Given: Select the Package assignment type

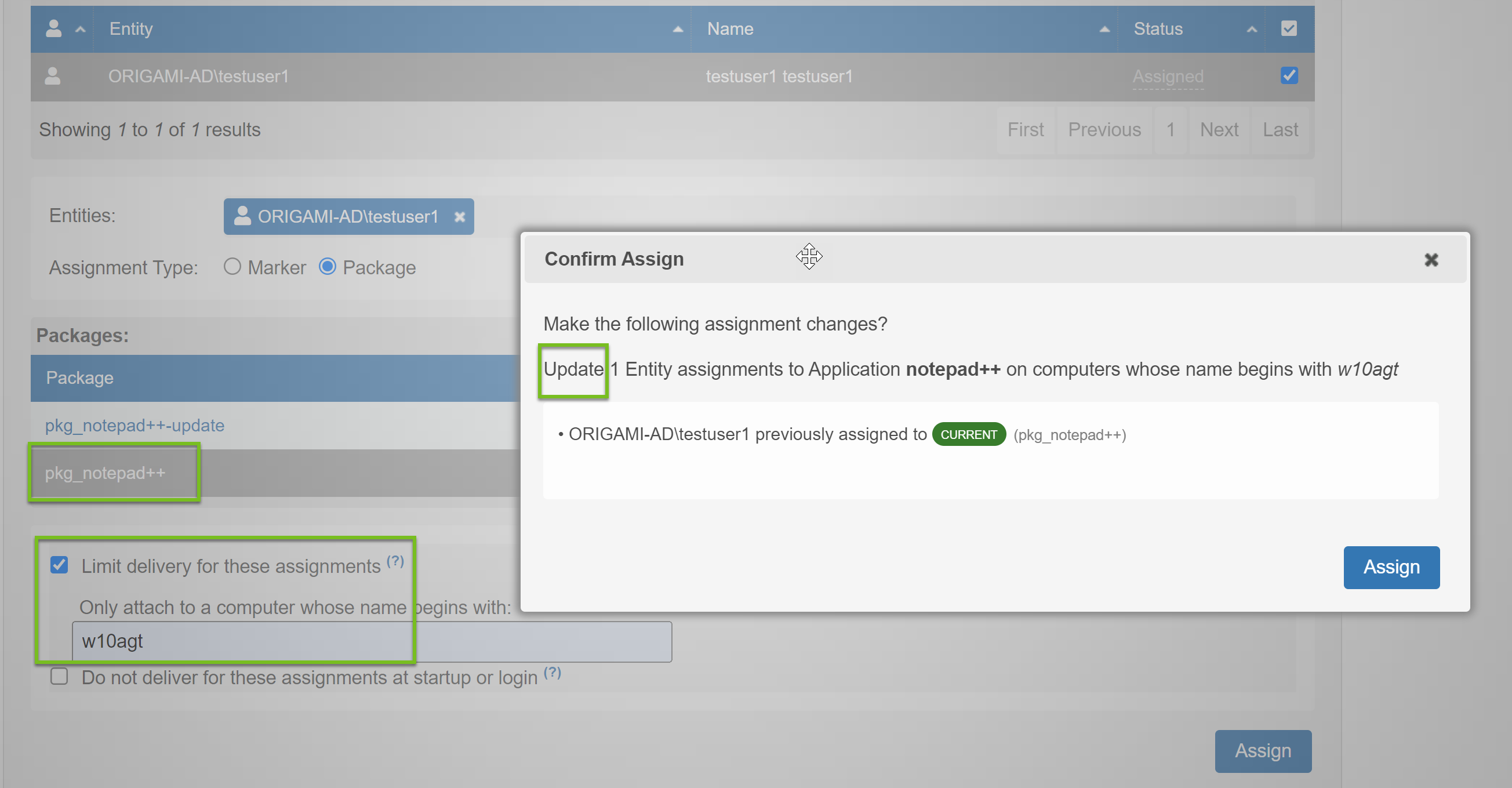Looking at the screenshot, I should (x=327, y=267).
